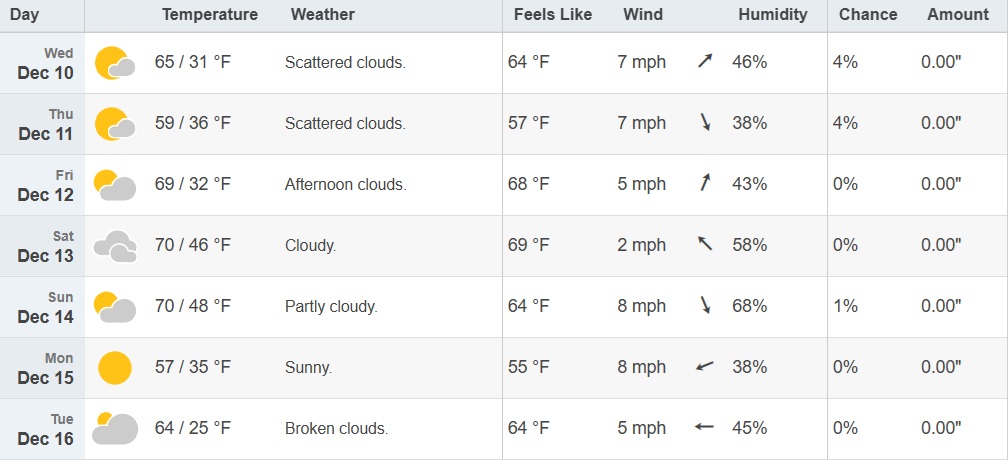Click the Tue Dec 16 broken clouds icon

click(115, 428)
